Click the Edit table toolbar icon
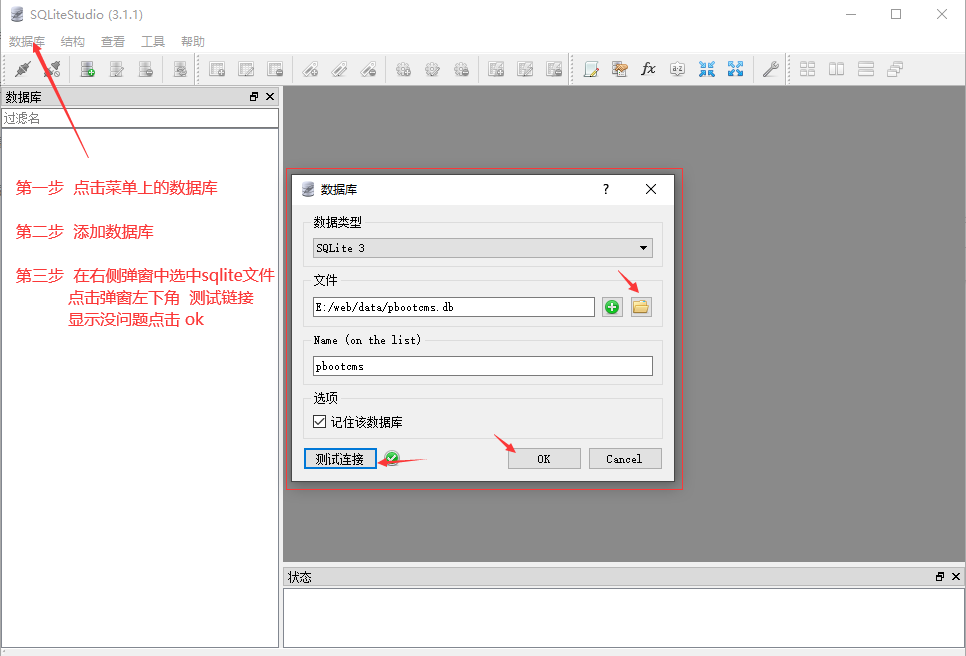 tap(246, 69)
